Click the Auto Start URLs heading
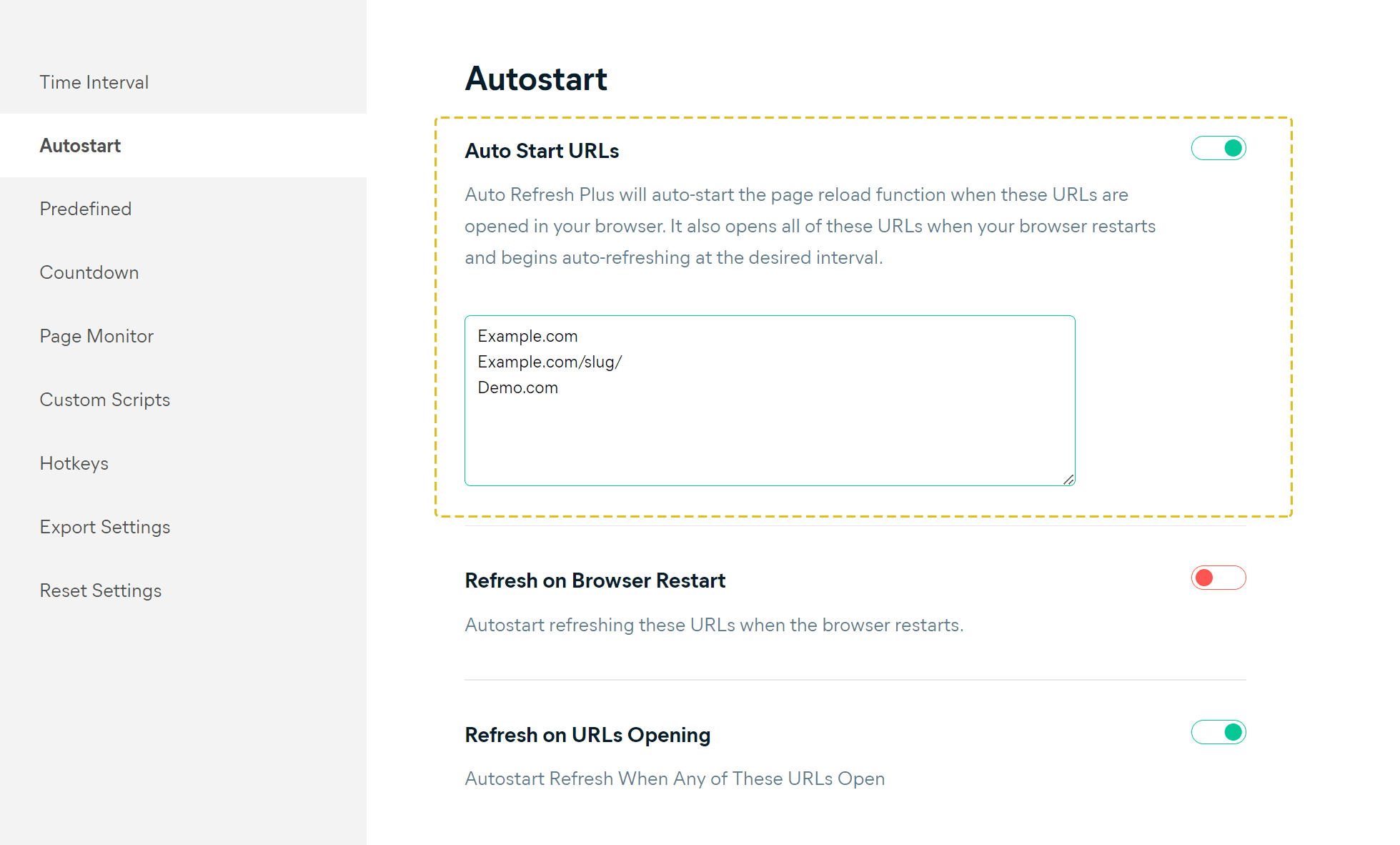The height and width of the screenshot is (845, 1400). click(542, 151)
